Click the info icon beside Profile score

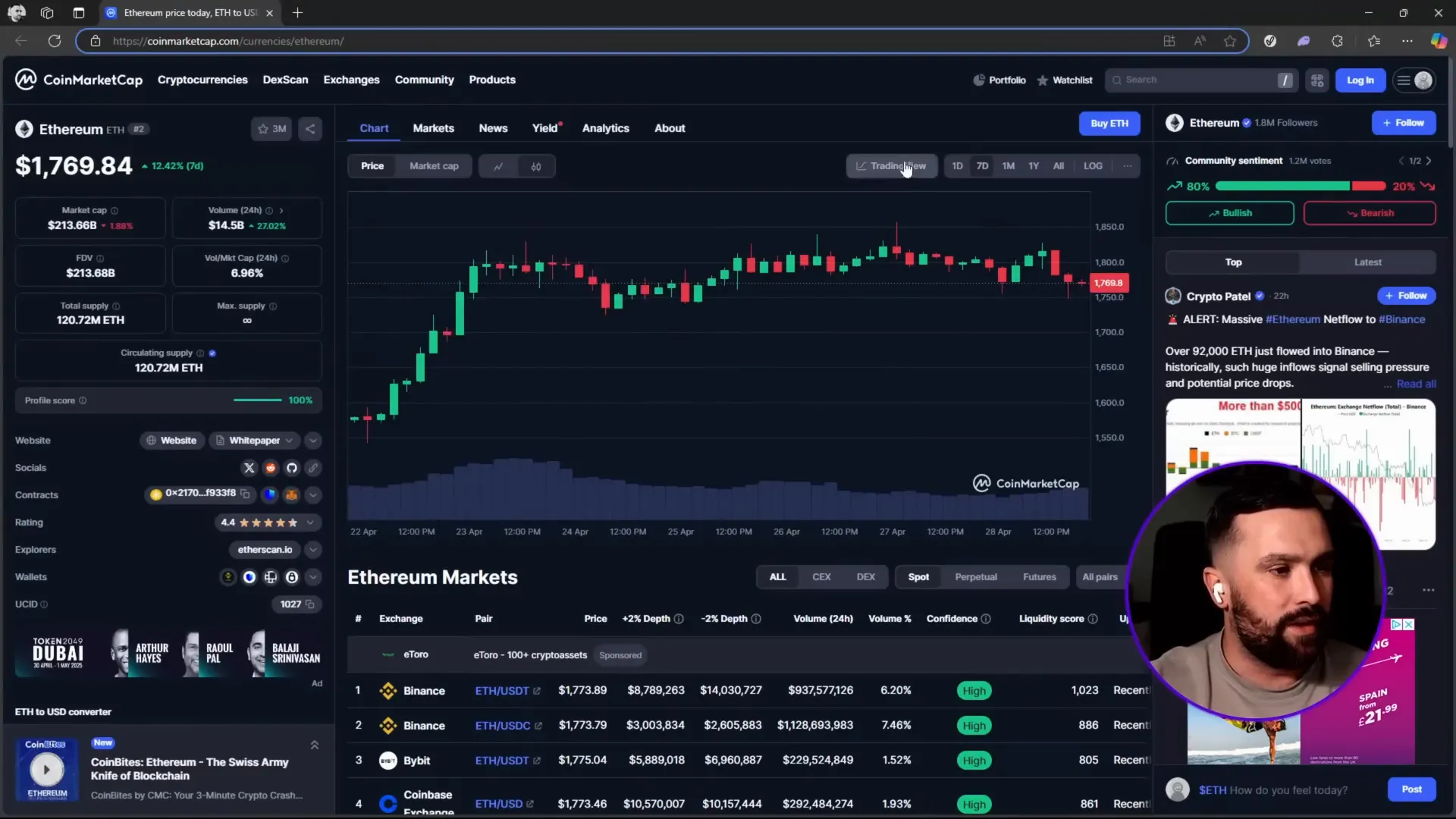coord(83,400)
